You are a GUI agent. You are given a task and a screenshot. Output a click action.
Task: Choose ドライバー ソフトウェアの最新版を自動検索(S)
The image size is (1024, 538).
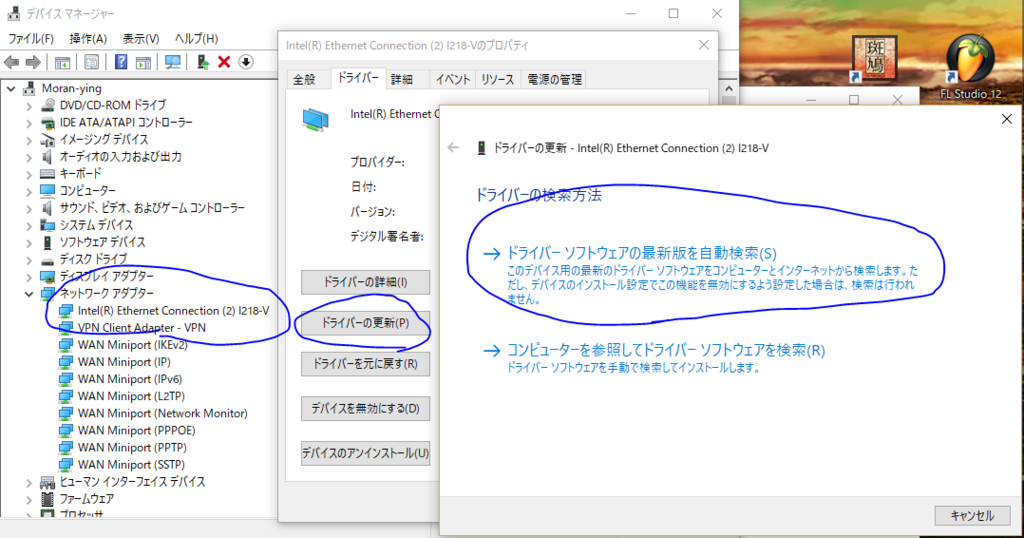point(701,276)
